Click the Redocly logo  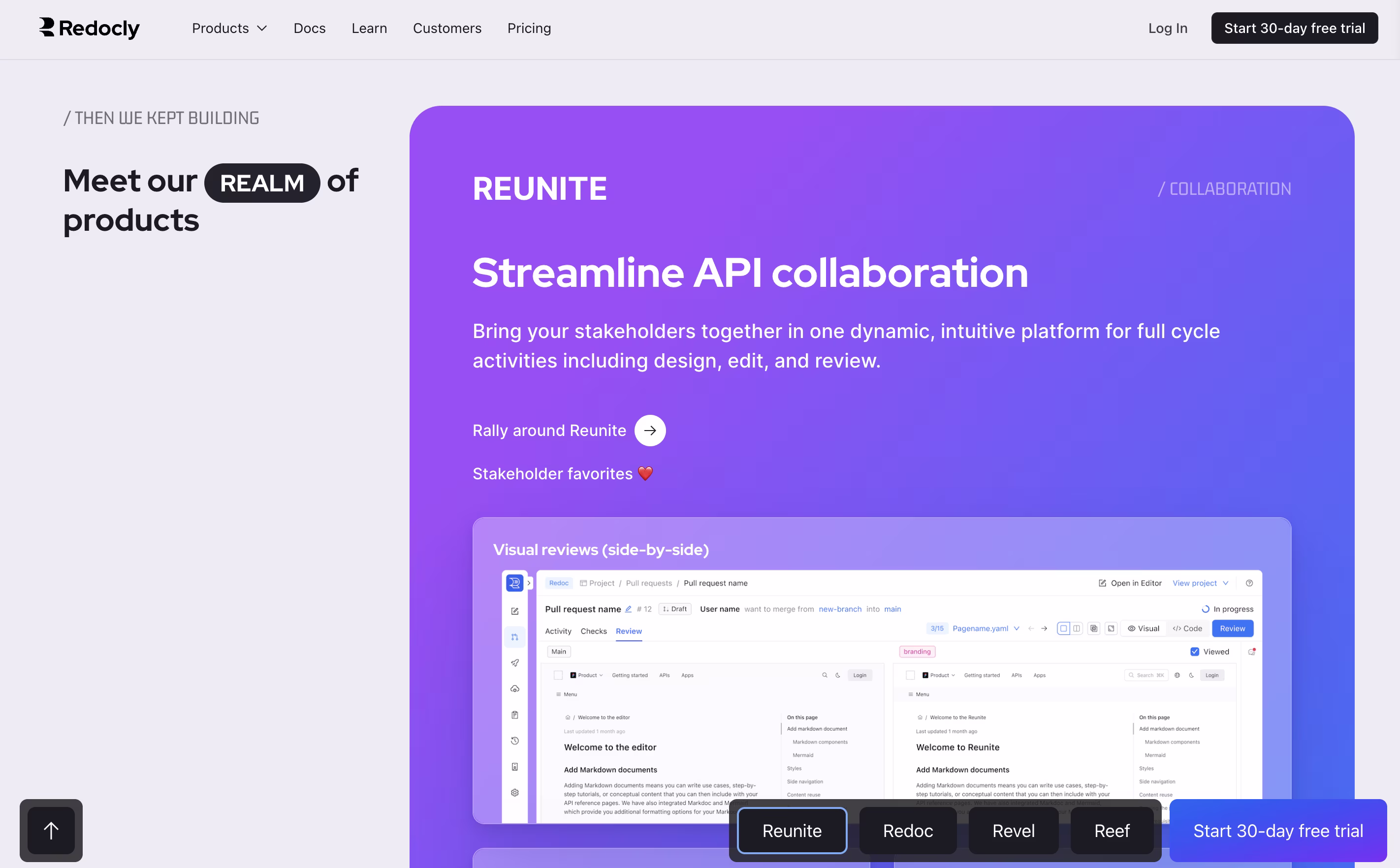pos(89,28)
